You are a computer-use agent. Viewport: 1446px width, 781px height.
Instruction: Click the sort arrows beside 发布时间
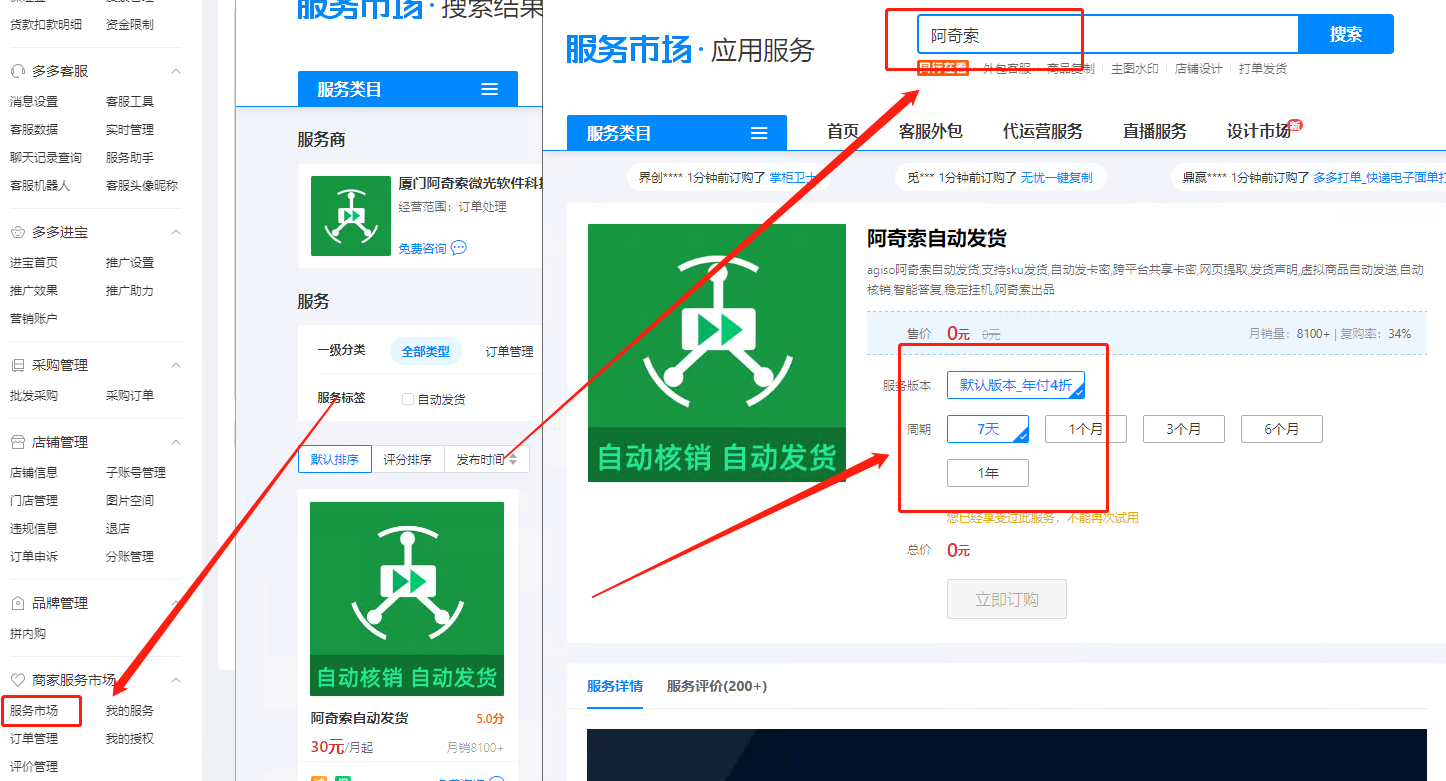click(513, 460)
